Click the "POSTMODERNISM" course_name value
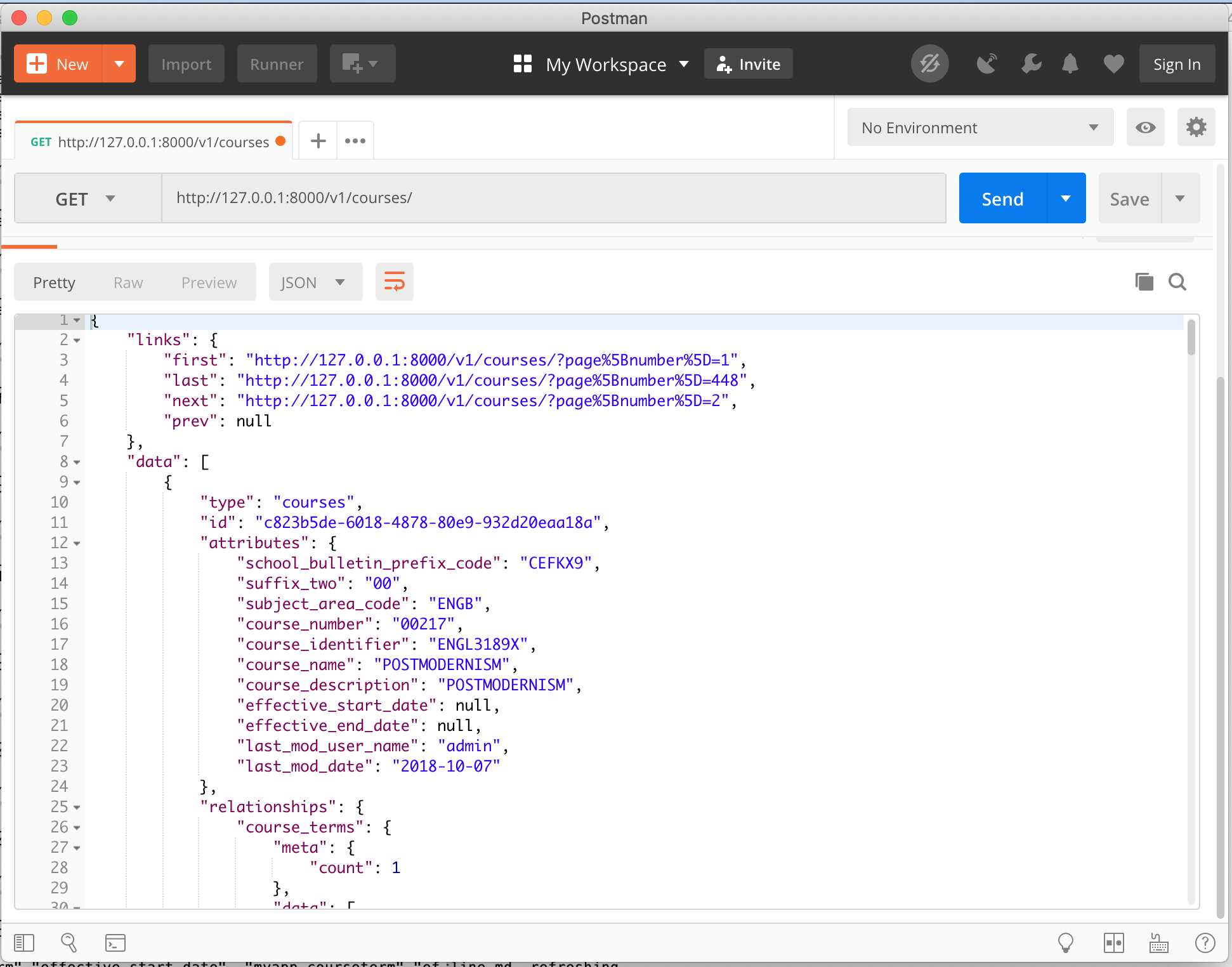This screenshot has height=967, width=1232. coord(442,665)
